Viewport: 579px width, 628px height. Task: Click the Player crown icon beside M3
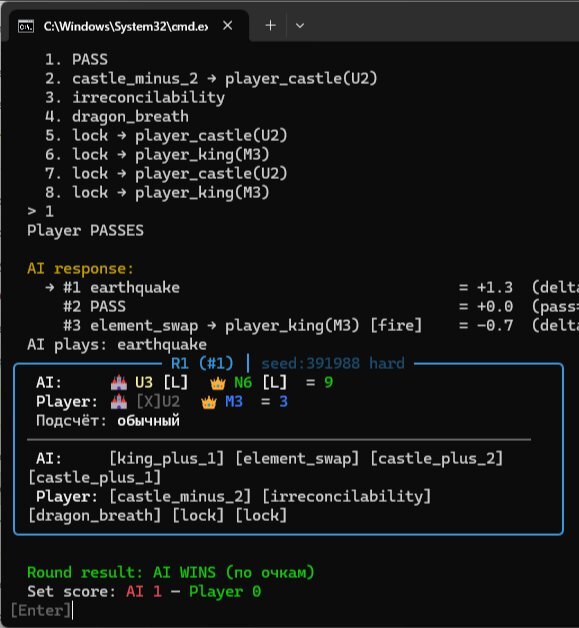pos(209,402)
